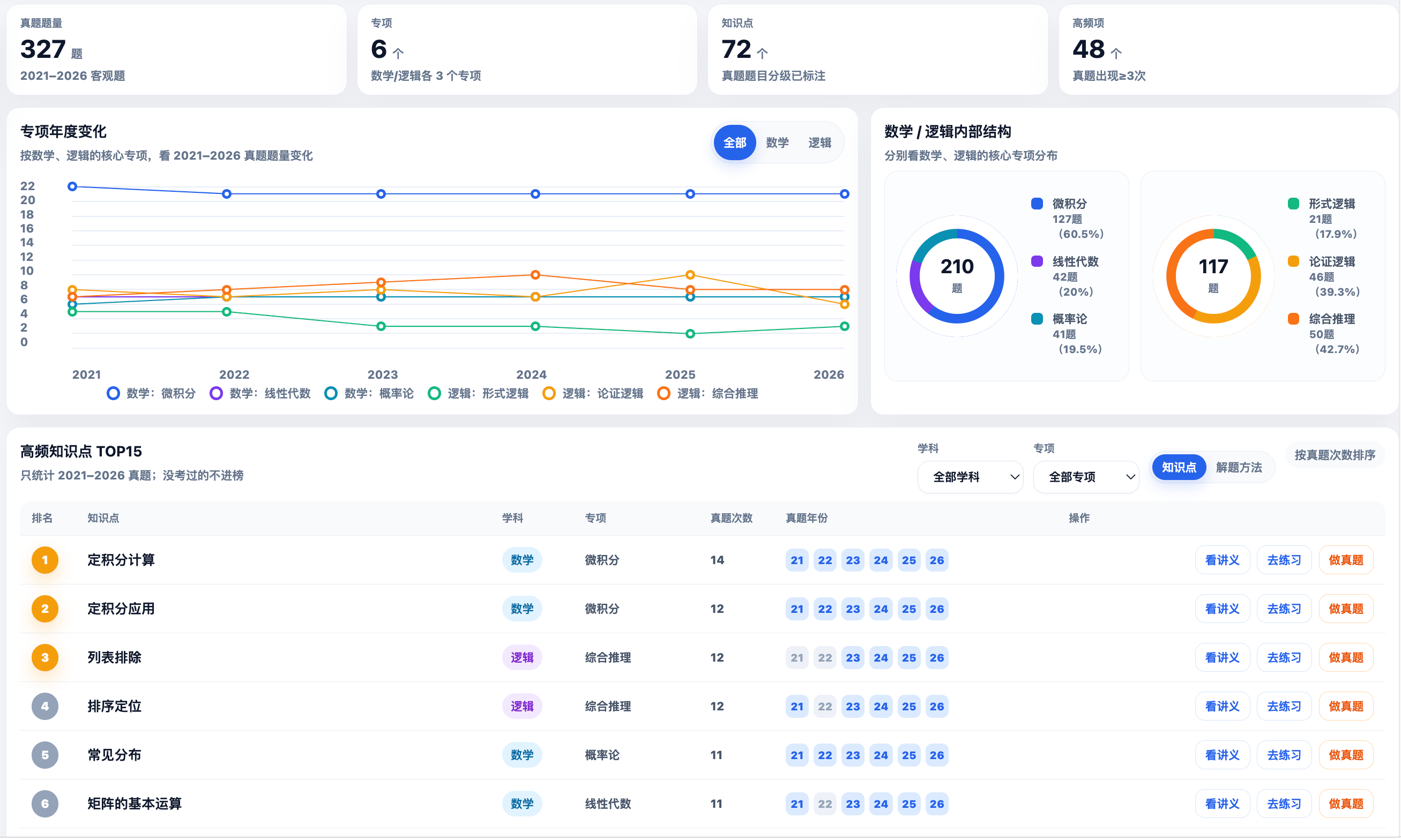Click 数学 tag in 定积分计算 row
This screenshot has height=840, width=1401.
(522, 560)
